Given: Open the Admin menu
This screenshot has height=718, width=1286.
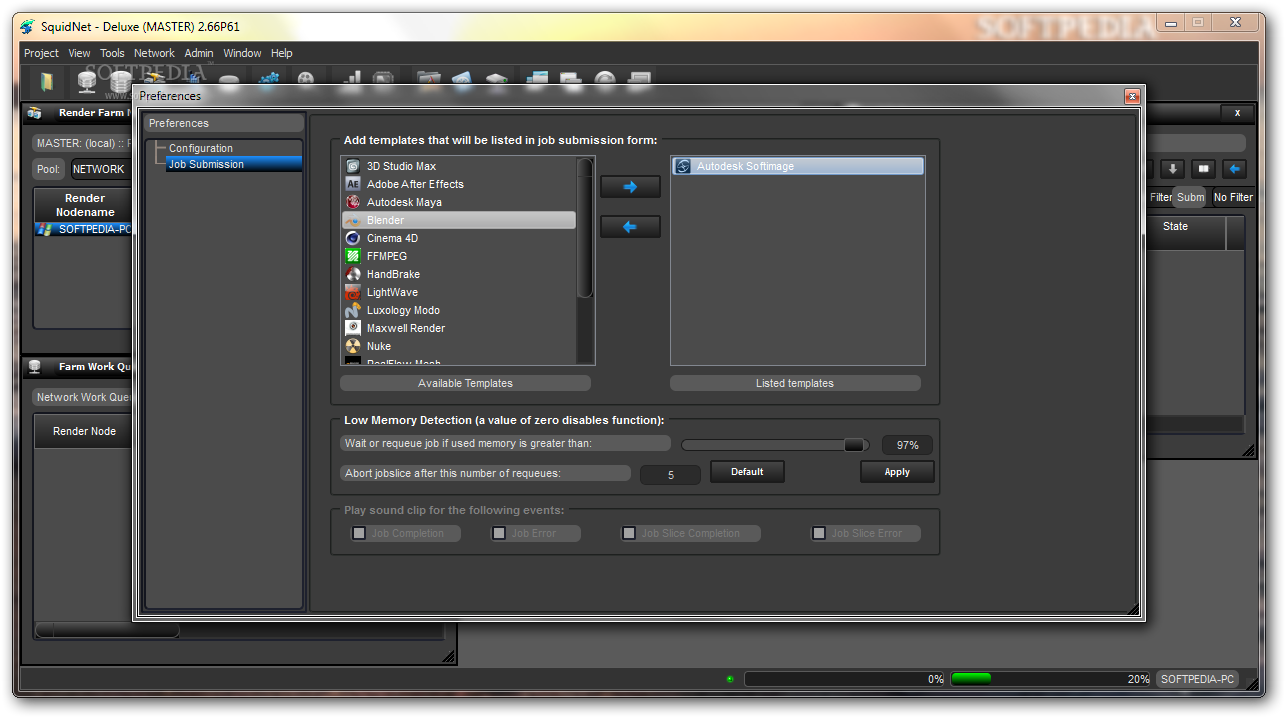Looking at the screenshot, I should click(x=199, y=53).
